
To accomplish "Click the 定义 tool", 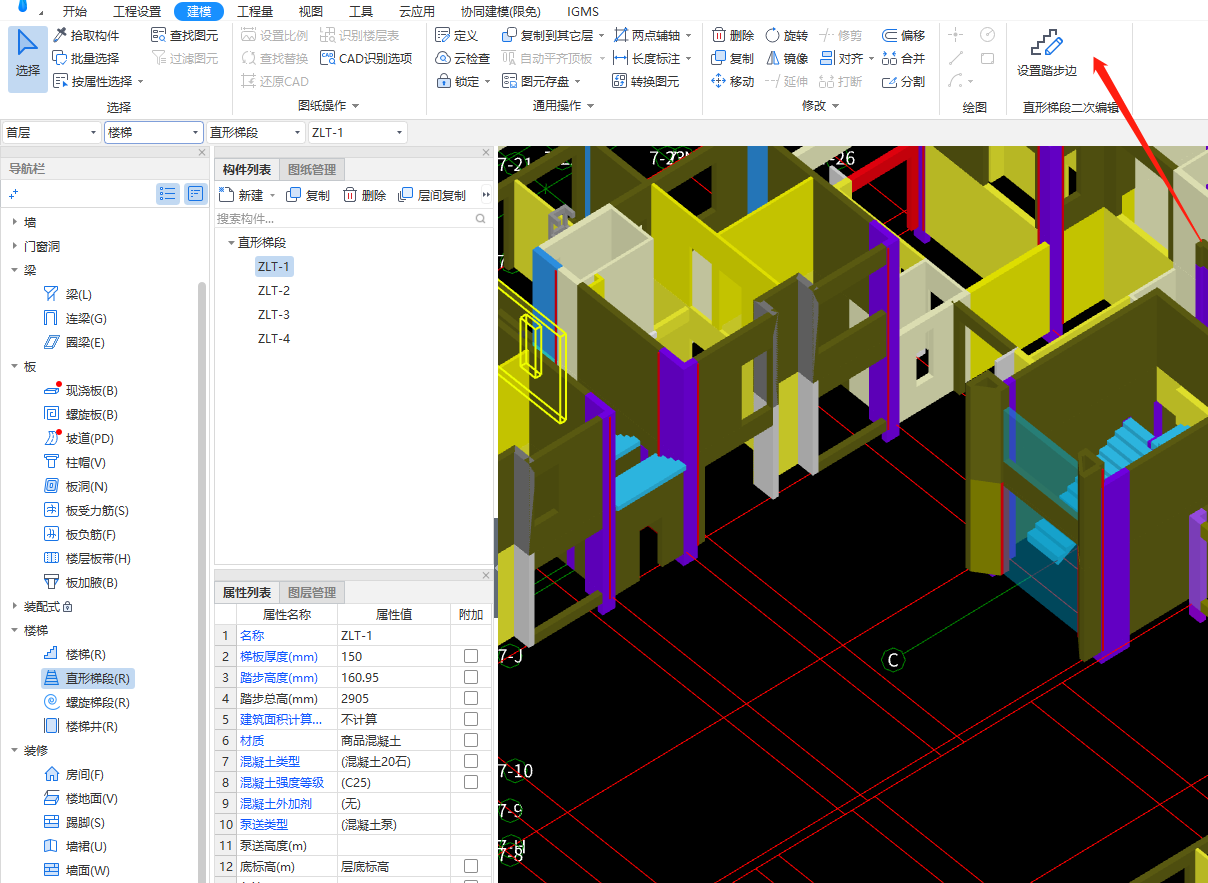I will 457,35.
